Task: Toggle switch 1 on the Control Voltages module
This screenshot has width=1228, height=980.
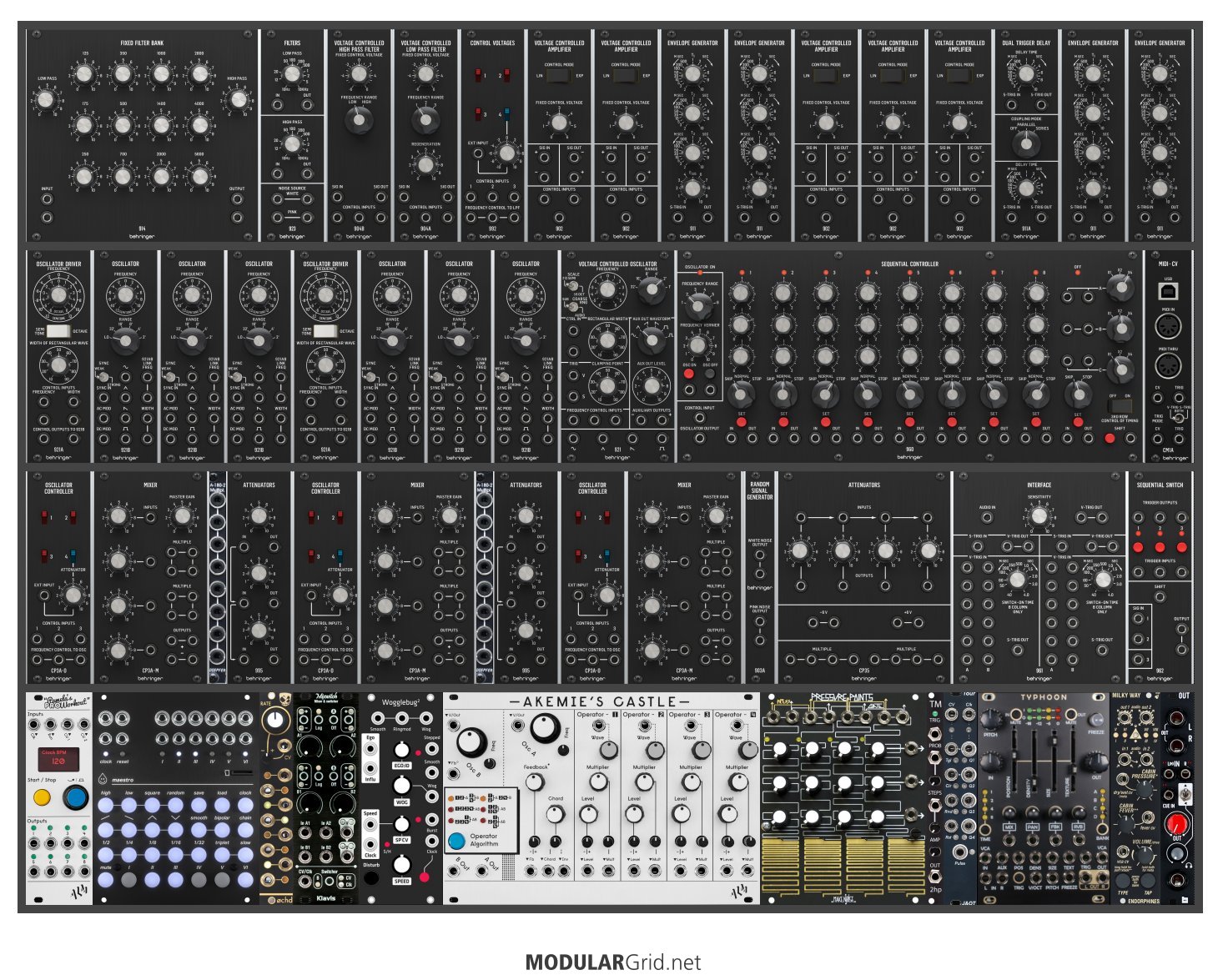Action: point(479,77)
